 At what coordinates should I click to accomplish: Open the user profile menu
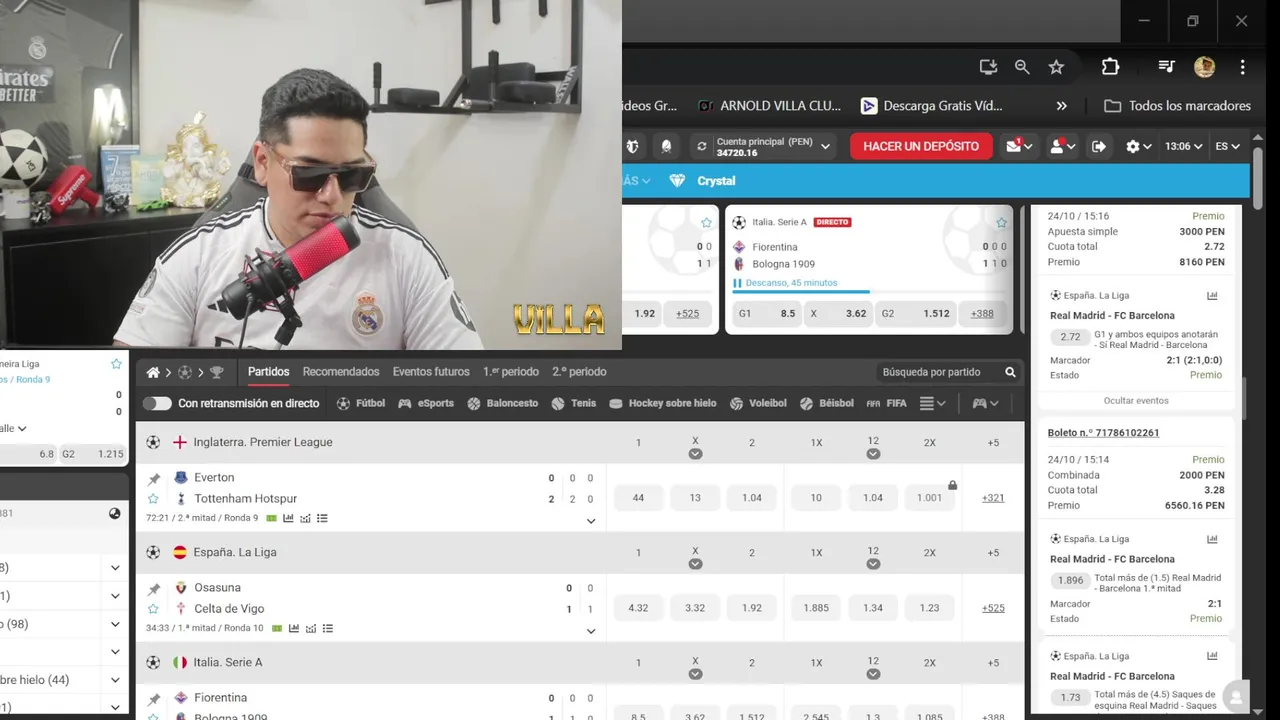1061,146
